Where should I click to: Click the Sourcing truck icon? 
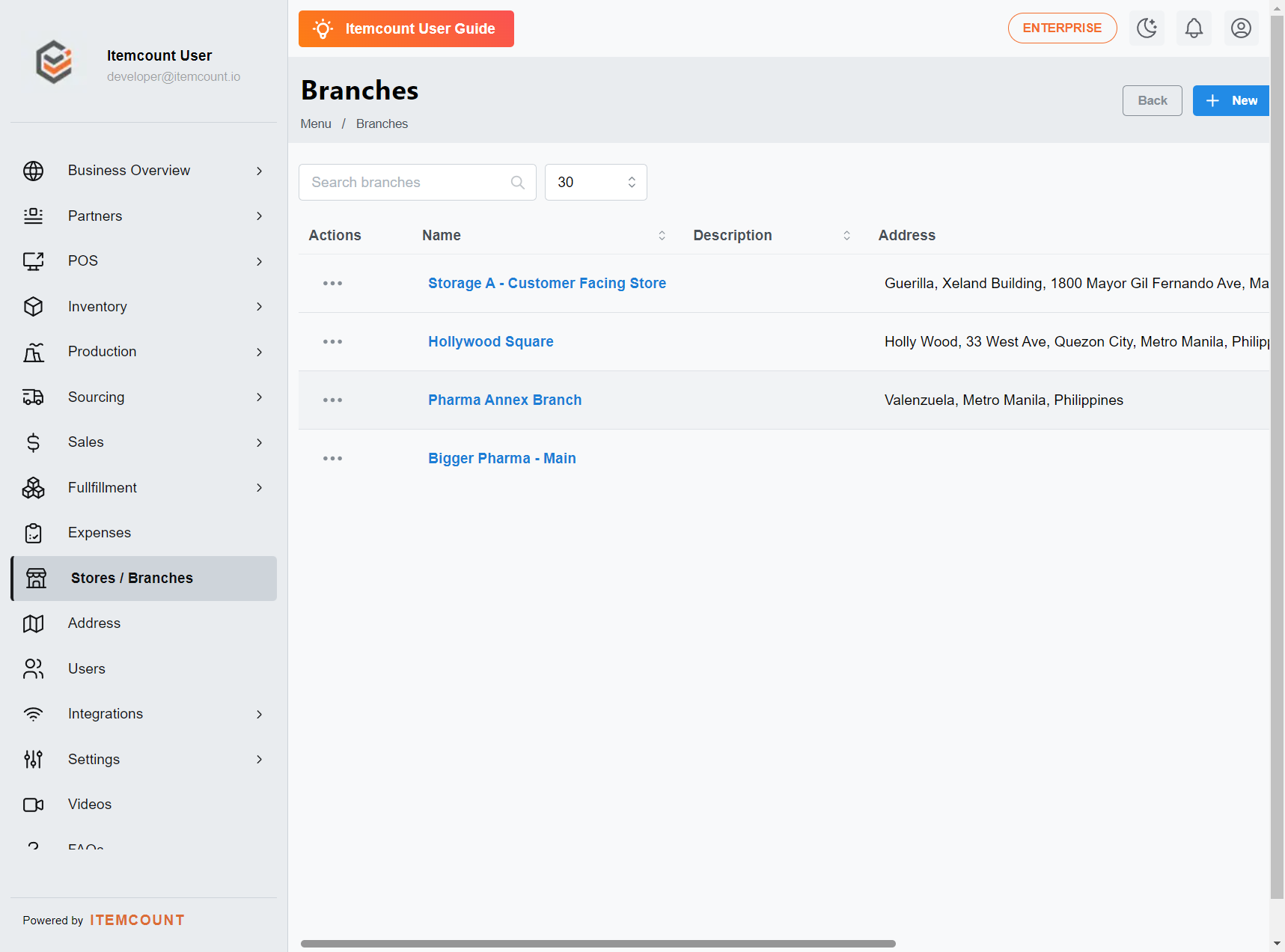click(33, 397)
